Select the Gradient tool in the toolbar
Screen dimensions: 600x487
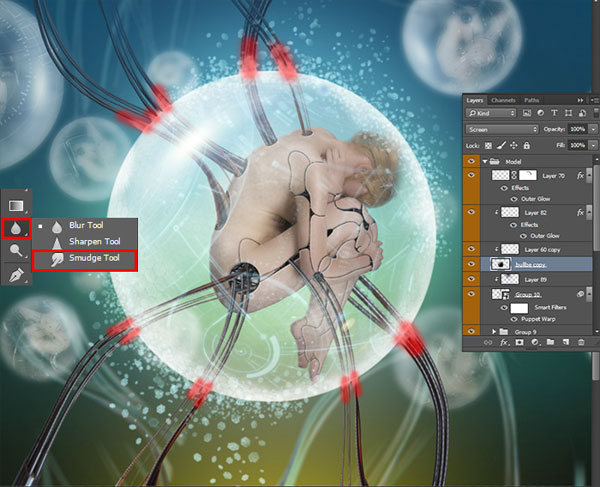(x=16, y=205)
